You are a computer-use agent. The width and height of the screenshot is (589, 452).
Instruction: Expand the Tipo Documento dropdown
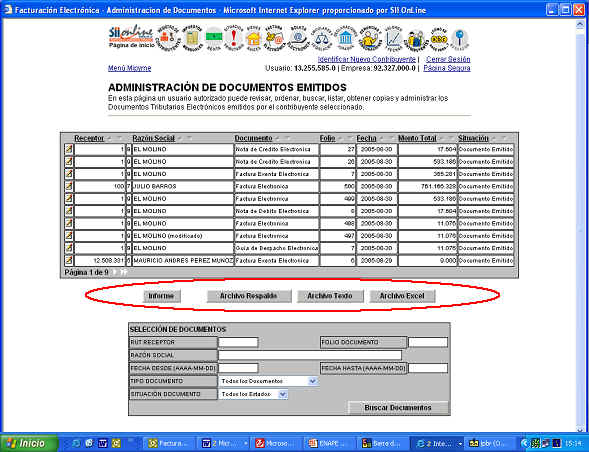tap(313, 381)
